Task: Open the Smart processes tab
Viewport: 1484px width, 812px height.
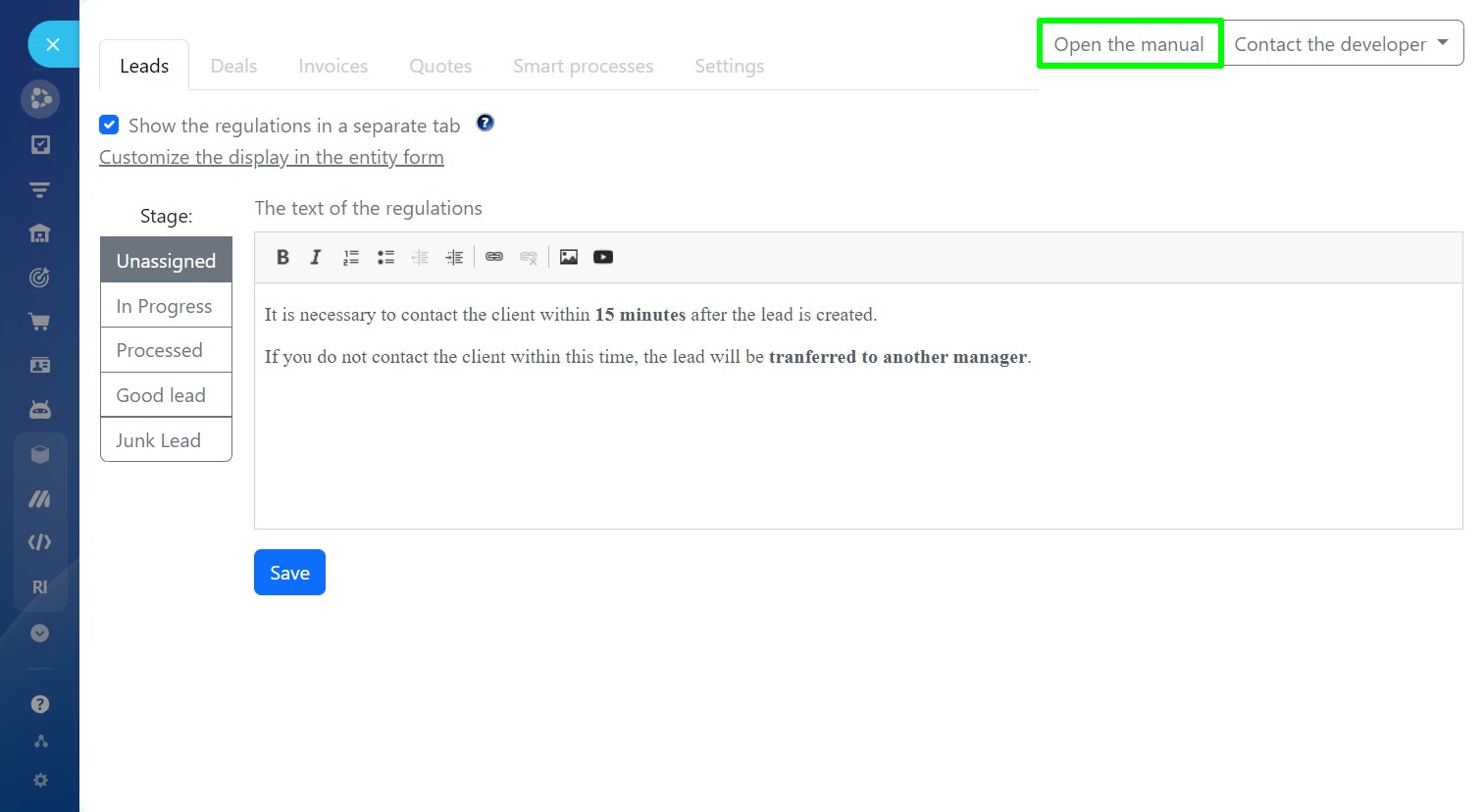Action: 583,66
